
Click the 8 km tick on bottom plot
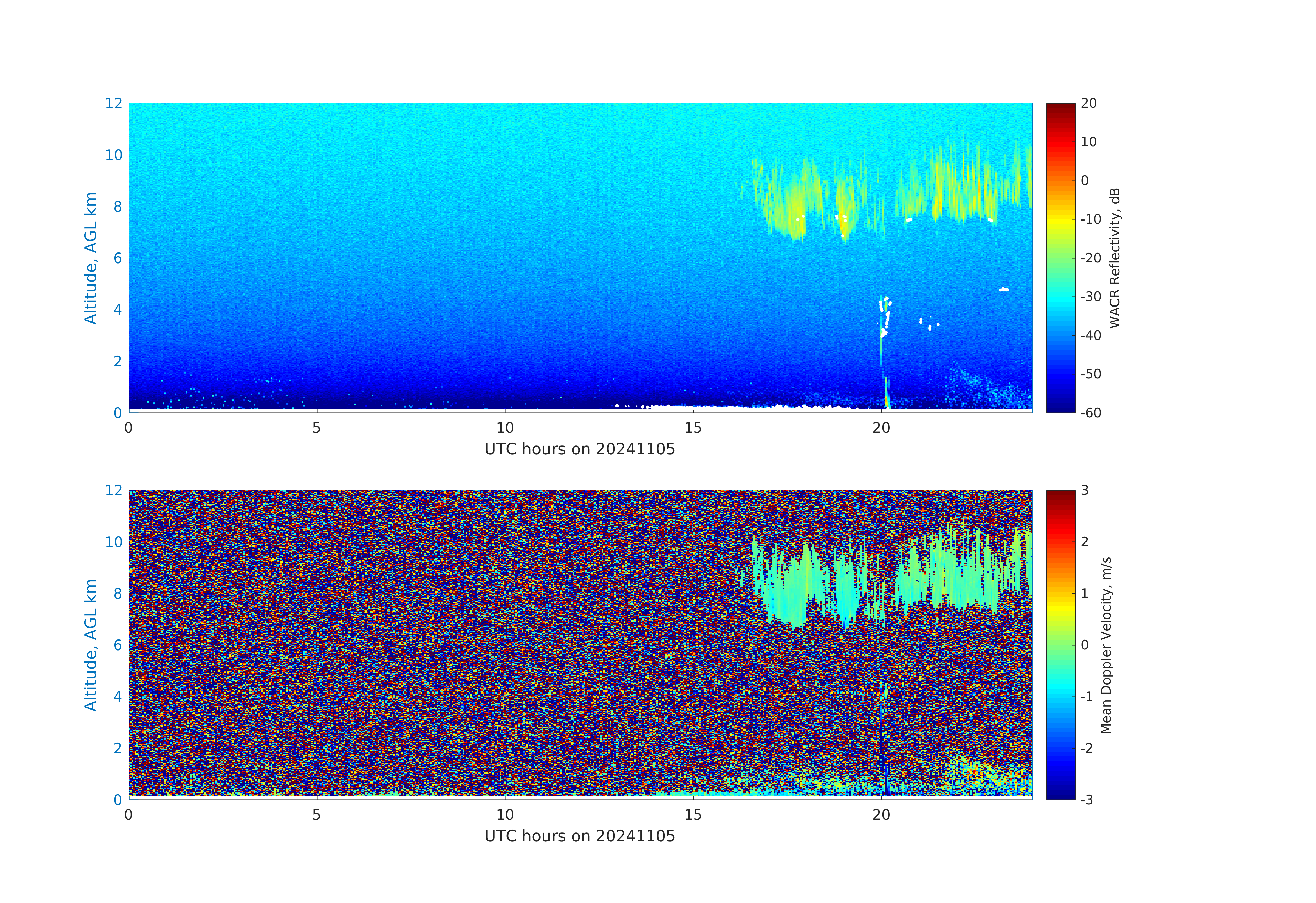point(117,593)
